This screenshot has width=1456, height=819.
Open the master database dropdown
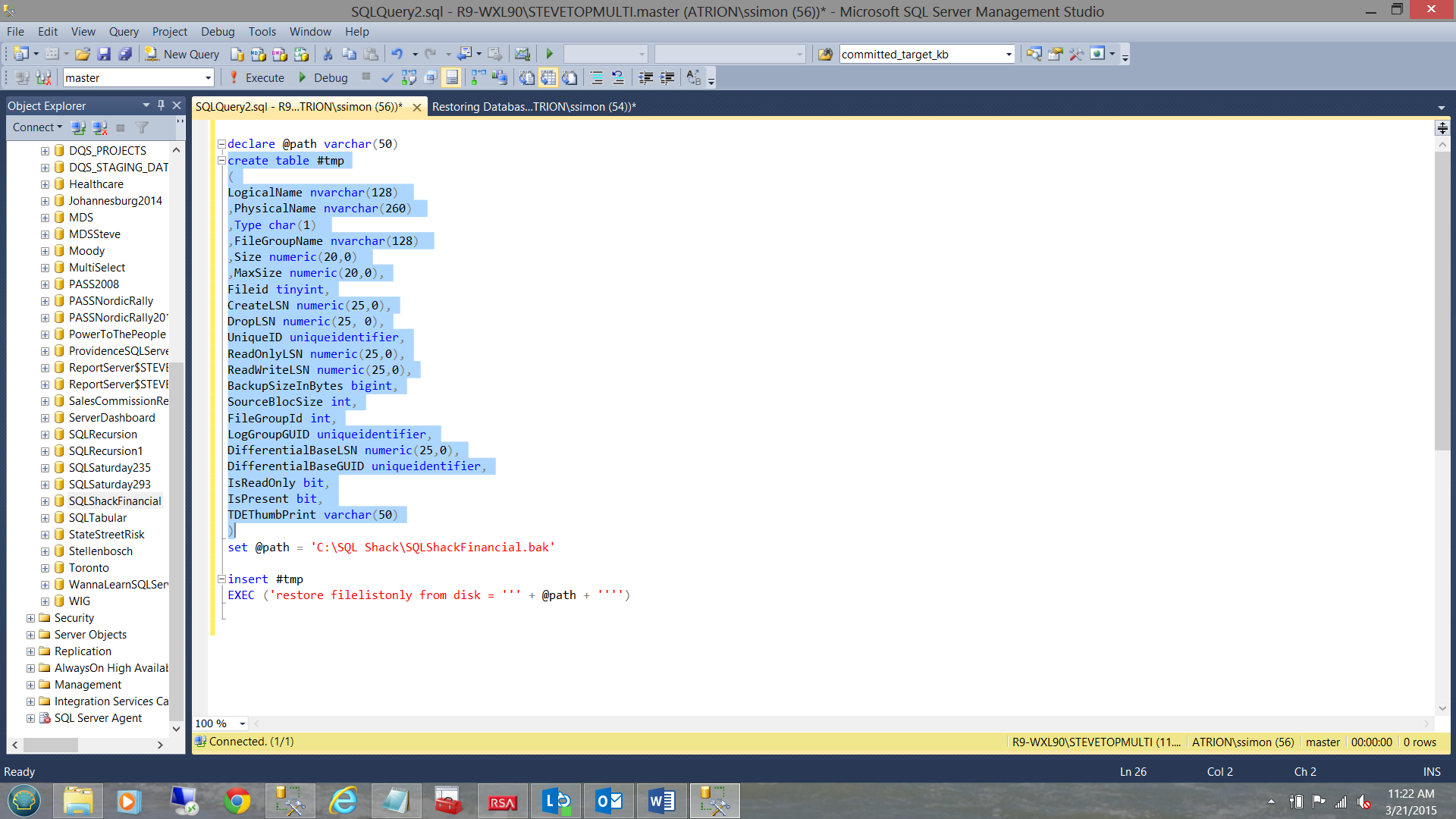[208, 77]
